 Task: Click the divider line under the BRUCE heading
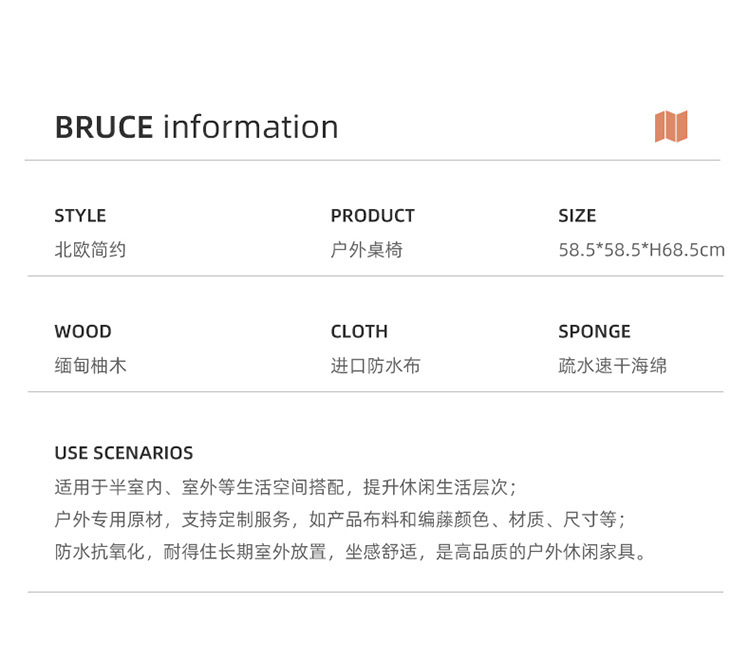pos(372,160)
